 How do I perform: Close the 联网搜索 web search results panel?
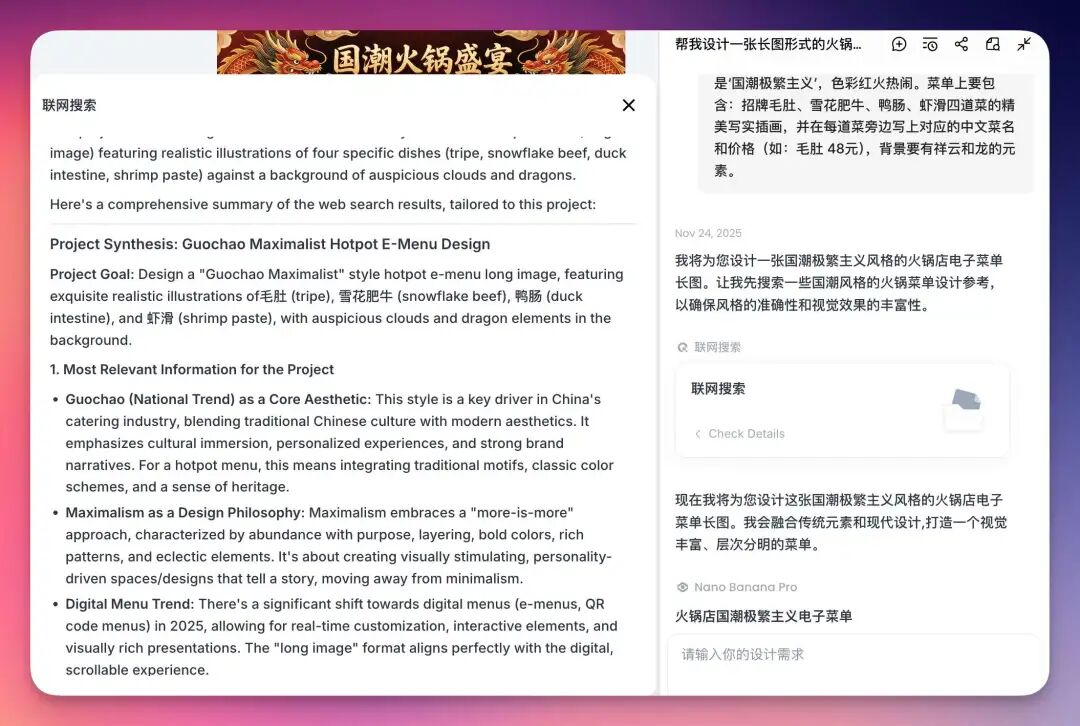tap(628, 105)
